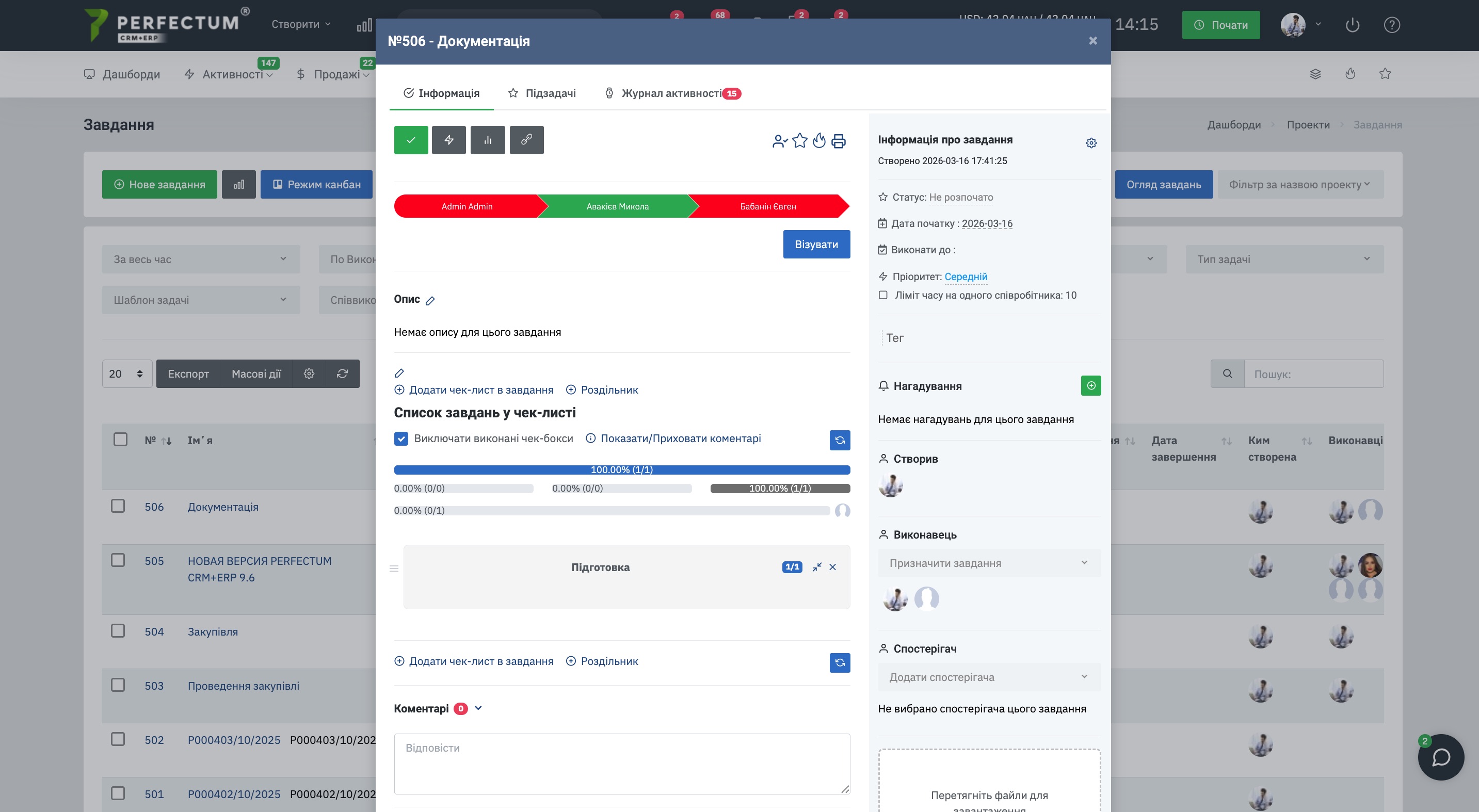
Task: Toggle 'Виключати виконані чек-бокси' checkbox
Action: (401, 439)
